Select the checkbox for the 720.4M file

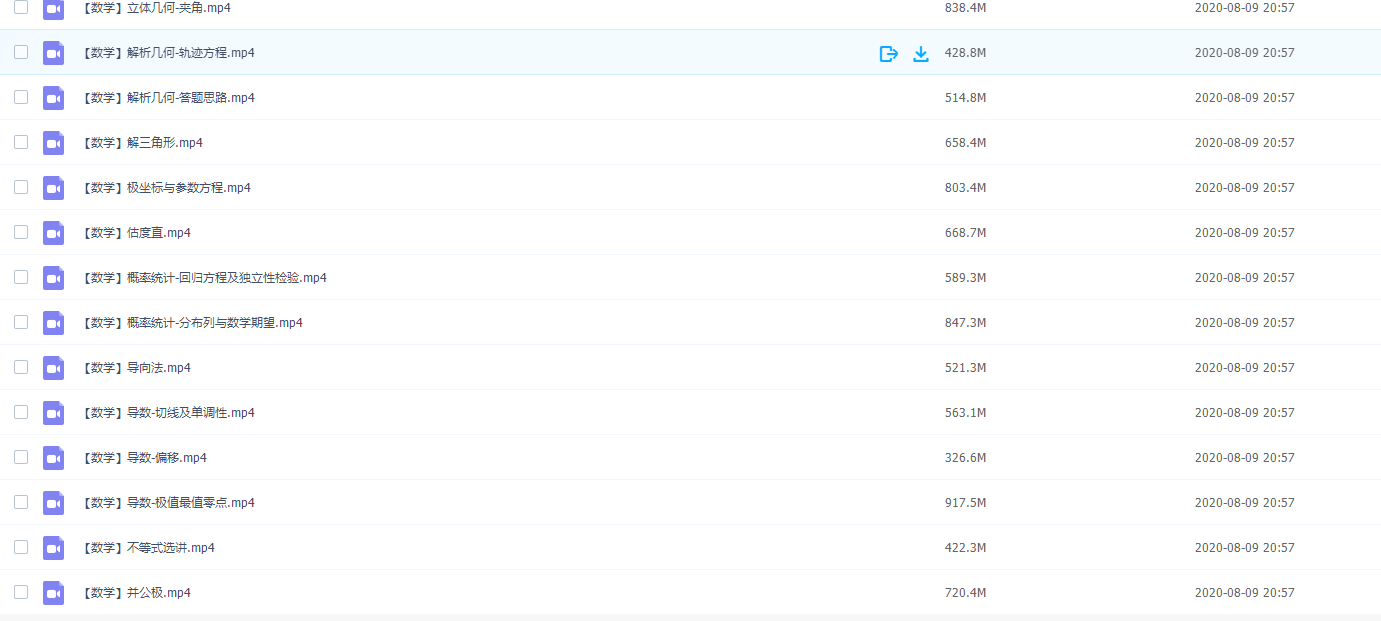pyautogui.click(x=21, y=592)
